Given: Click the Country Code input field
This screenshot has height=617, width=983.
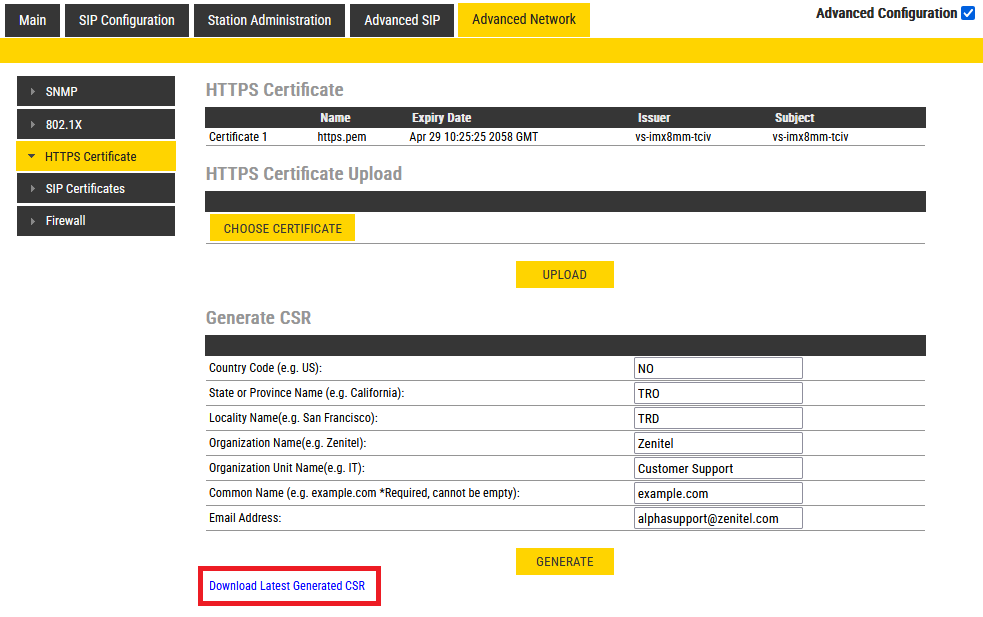Looking at the screenshot, I should pyautogui.click(x=718, y=369).
